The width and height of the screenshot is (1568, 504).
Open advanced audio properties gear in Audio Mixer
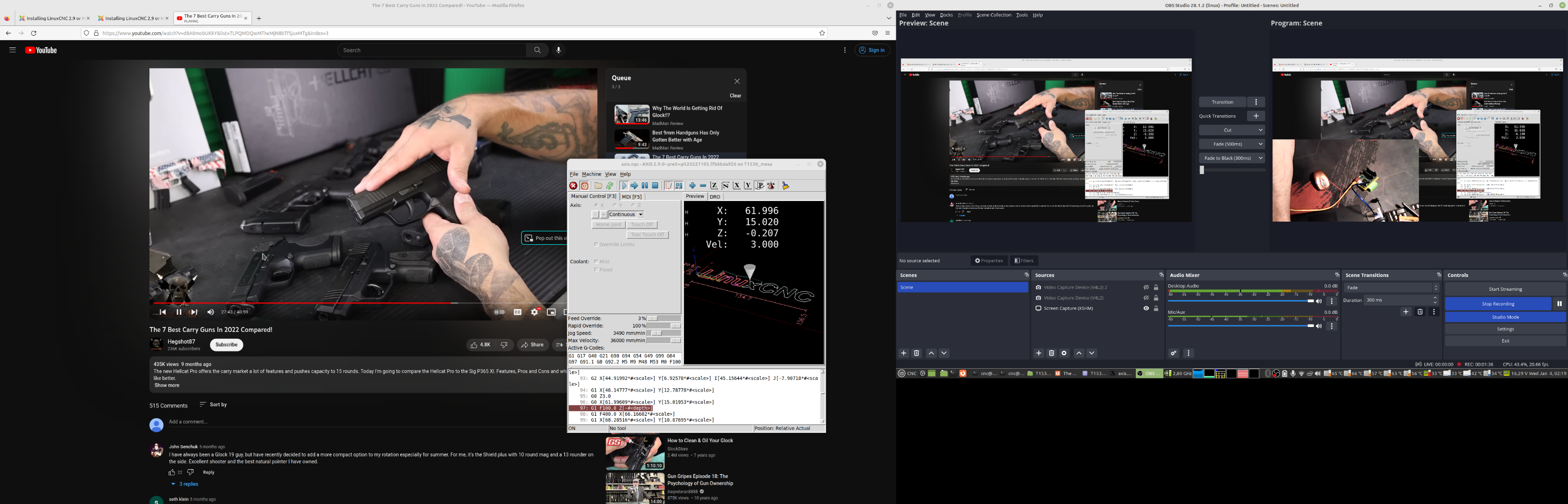pos(1174,353)
